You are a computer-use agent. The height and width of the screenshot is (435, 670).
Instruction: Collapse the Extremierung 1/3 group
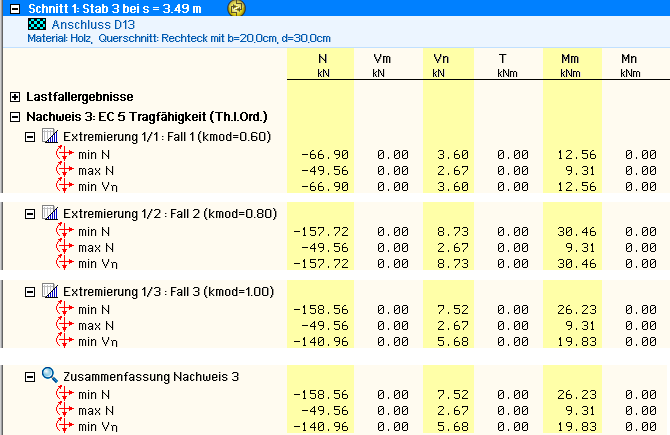coord(30,290)
